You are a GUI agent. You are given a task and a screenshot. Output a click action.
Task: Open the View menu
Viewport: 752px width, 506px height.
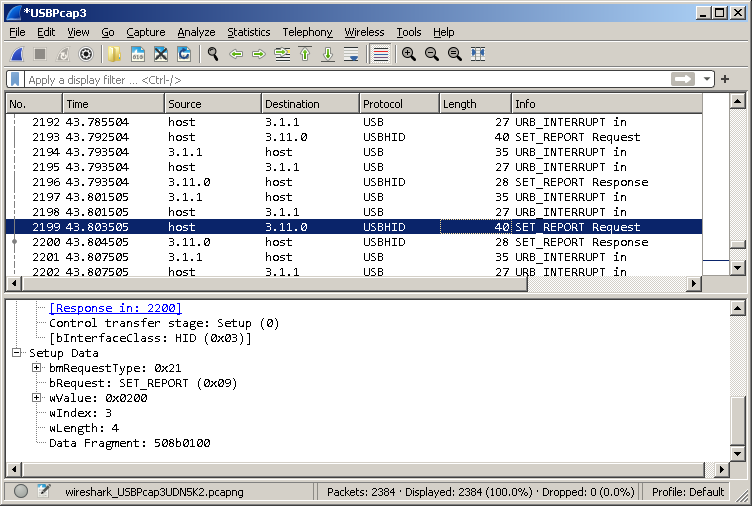click(78, 32)
